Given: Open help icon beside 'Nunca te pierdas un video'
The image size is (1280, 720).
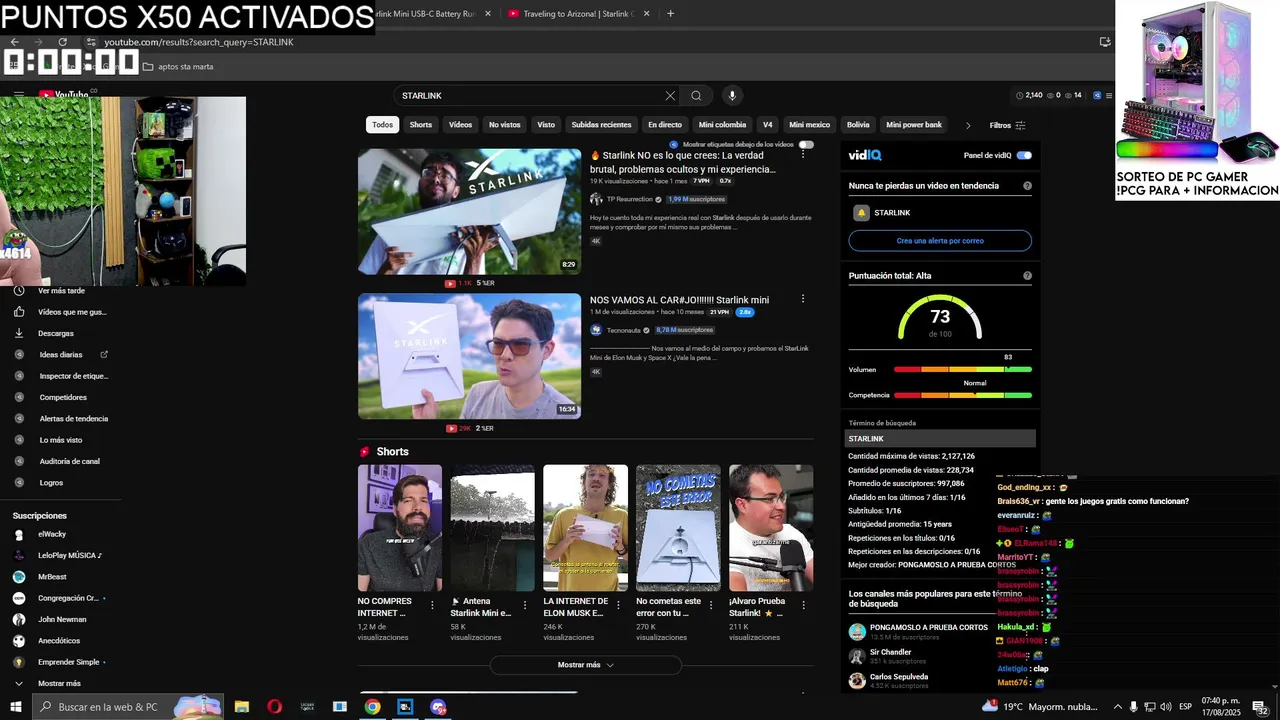Looking at the screenshot, I should pos(1027,186).
